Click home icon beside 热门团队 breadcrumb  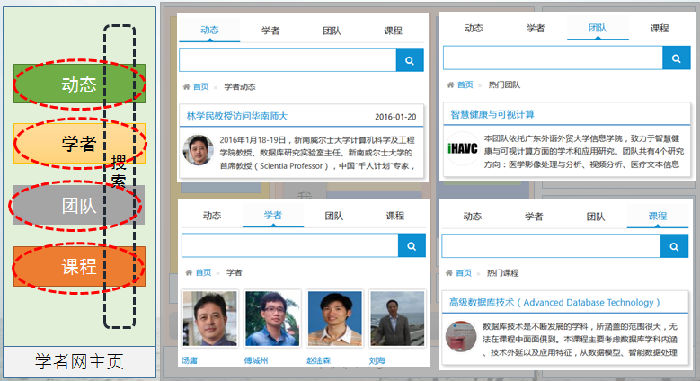tap(450, 84)
